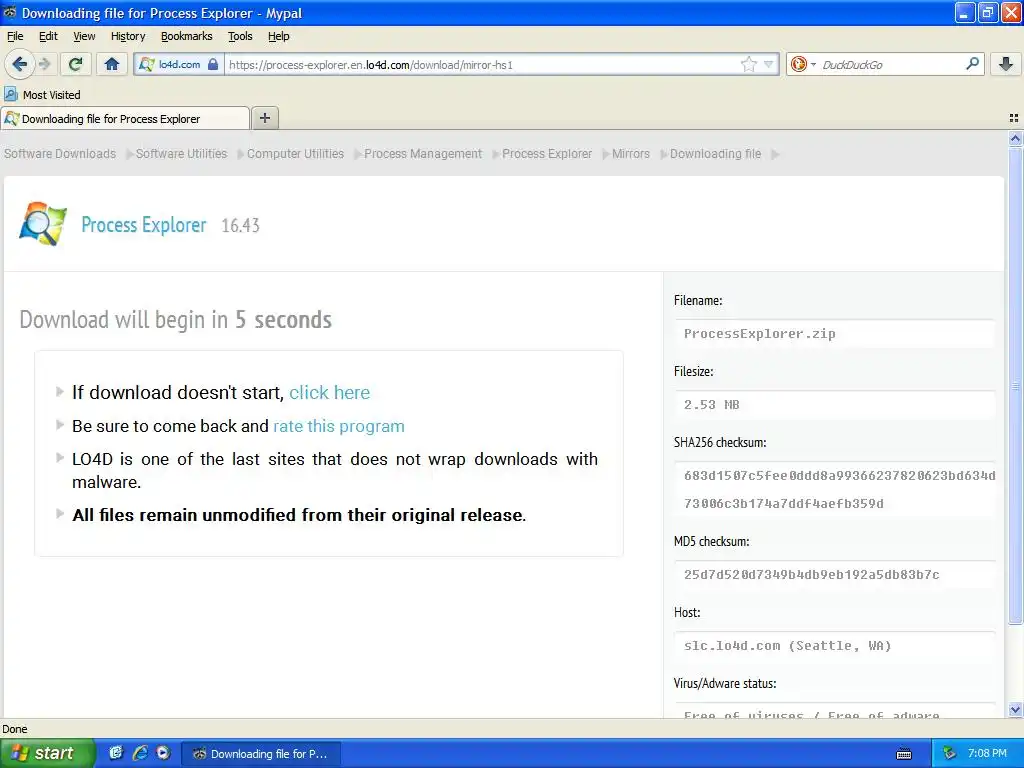
Task: Launch Windows Media Player from Quick Launch
Action: (x=163, y=753)
